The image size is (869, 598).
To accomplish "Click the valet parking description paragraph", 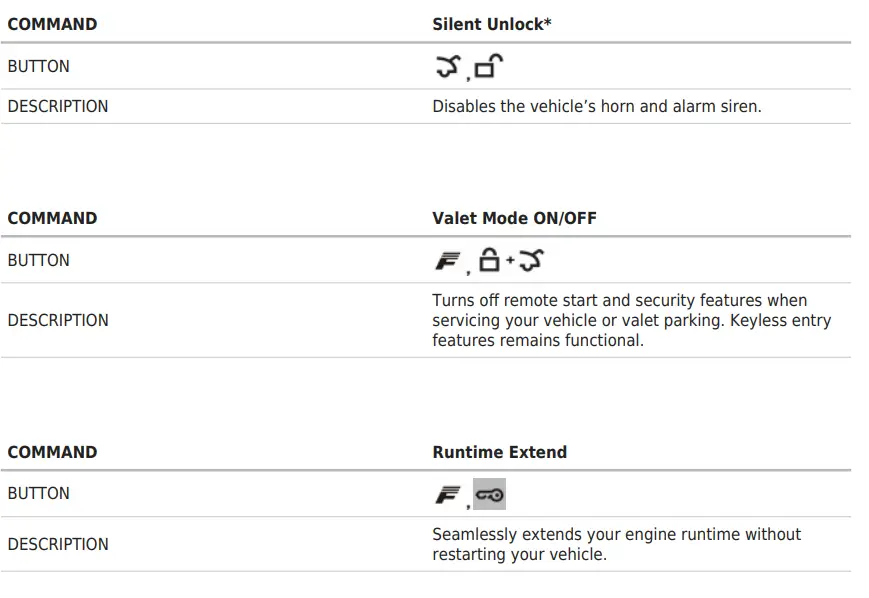I will click(x=631, y=320).
